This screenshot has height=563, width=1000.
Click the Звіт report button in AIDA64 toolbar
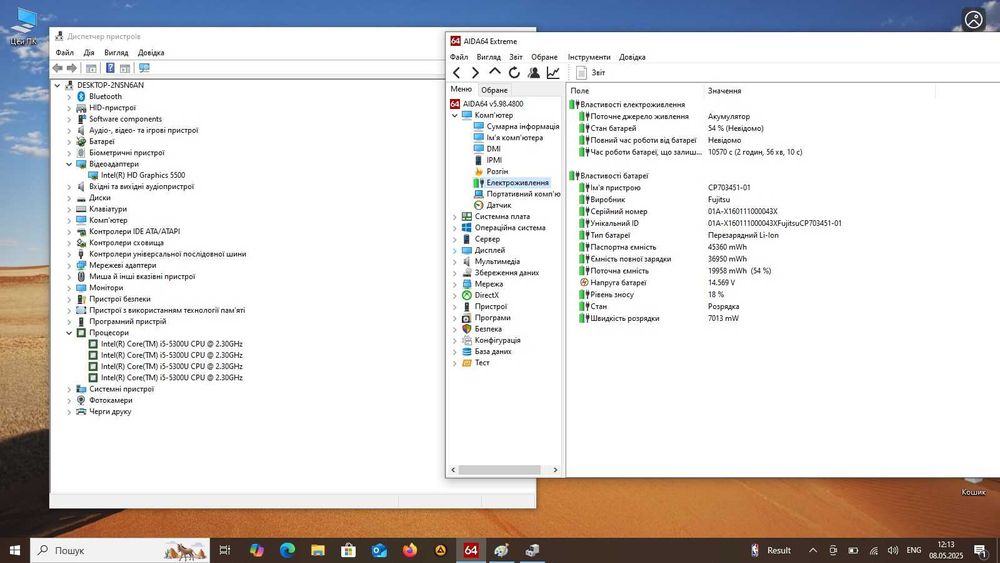coord(591,73)
